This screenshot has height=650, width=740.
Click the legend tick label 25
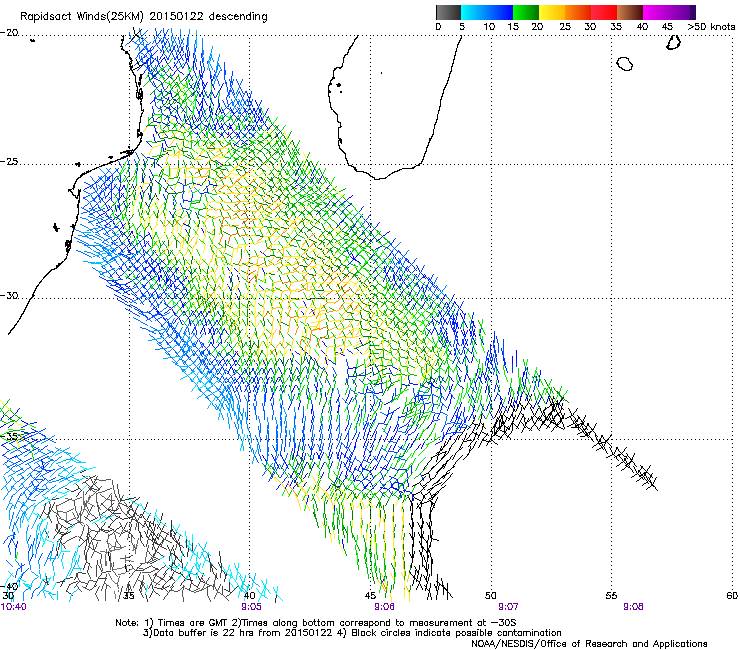click(565, 27)
